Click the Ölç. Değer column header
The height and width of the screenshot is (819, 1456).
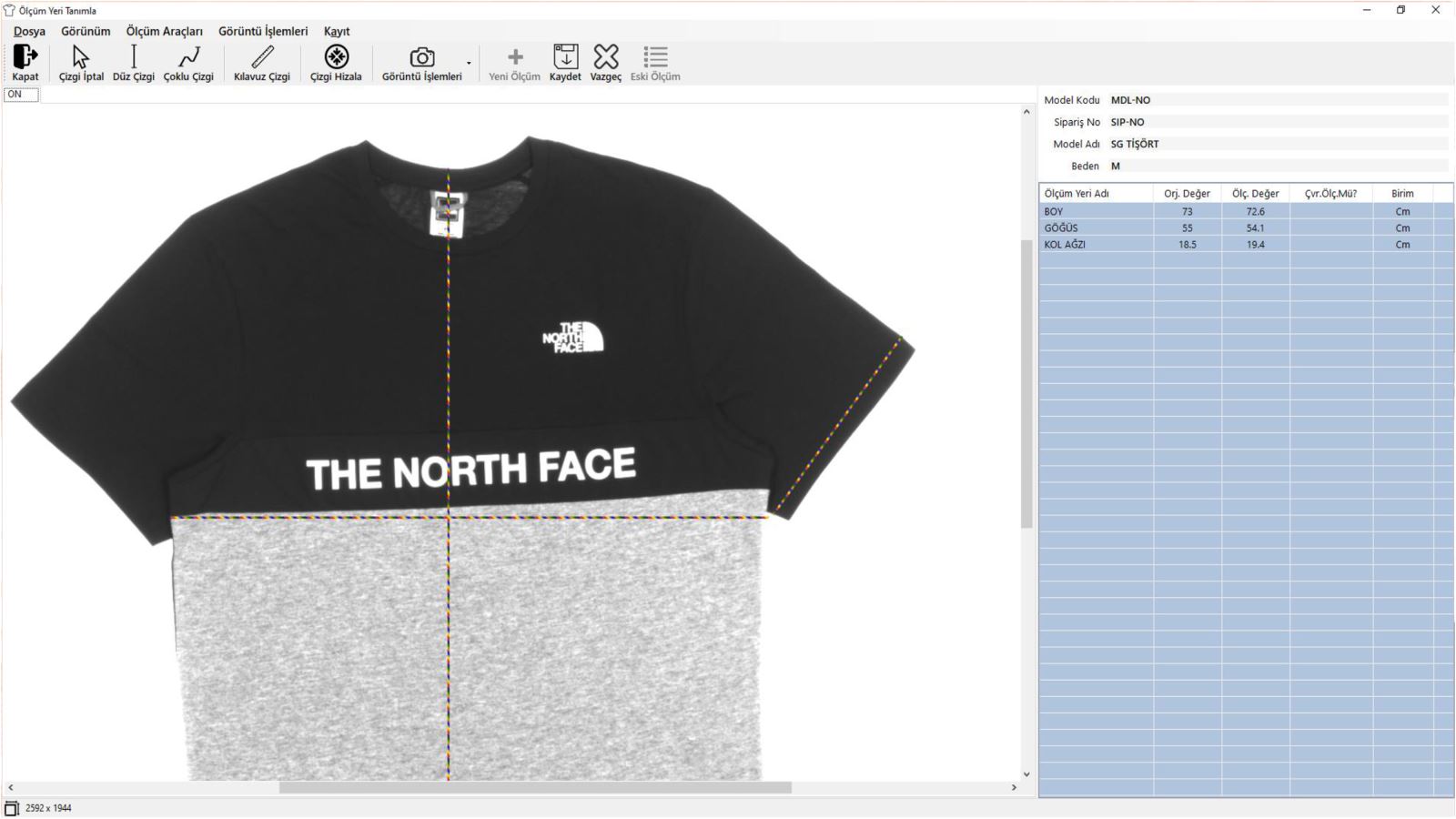pyautogui.click(x=1256, y=193)
